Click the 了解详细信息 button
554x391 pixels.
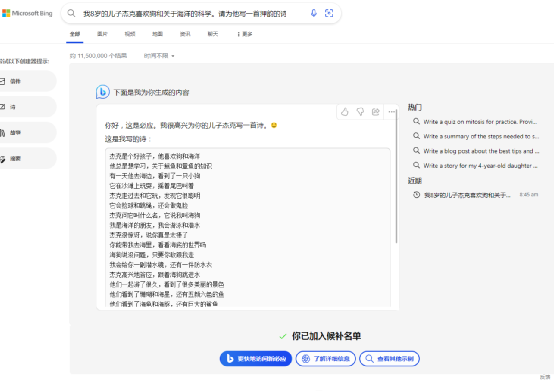pos(325,359)
